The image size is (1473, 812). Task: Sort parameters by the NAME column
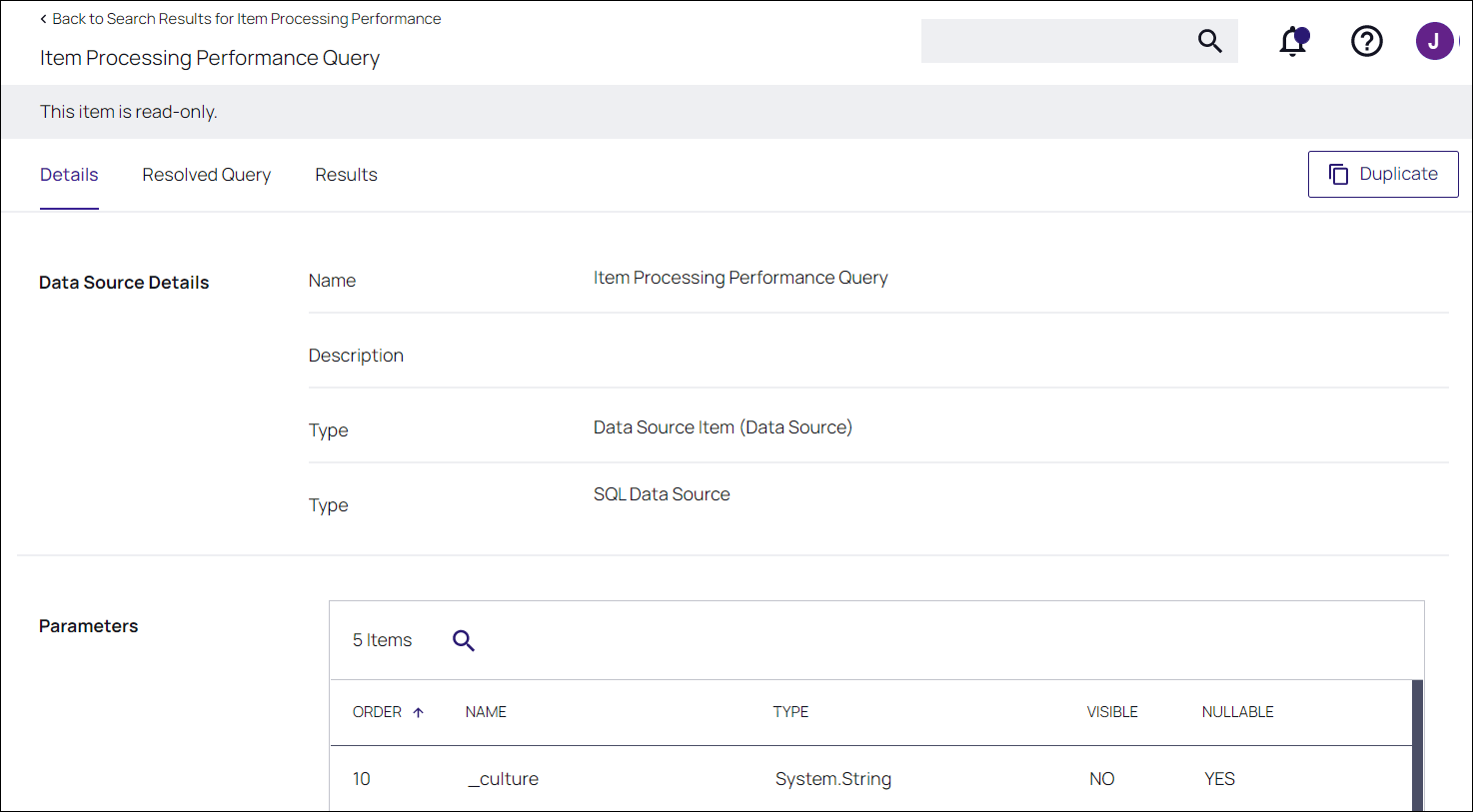486,711
